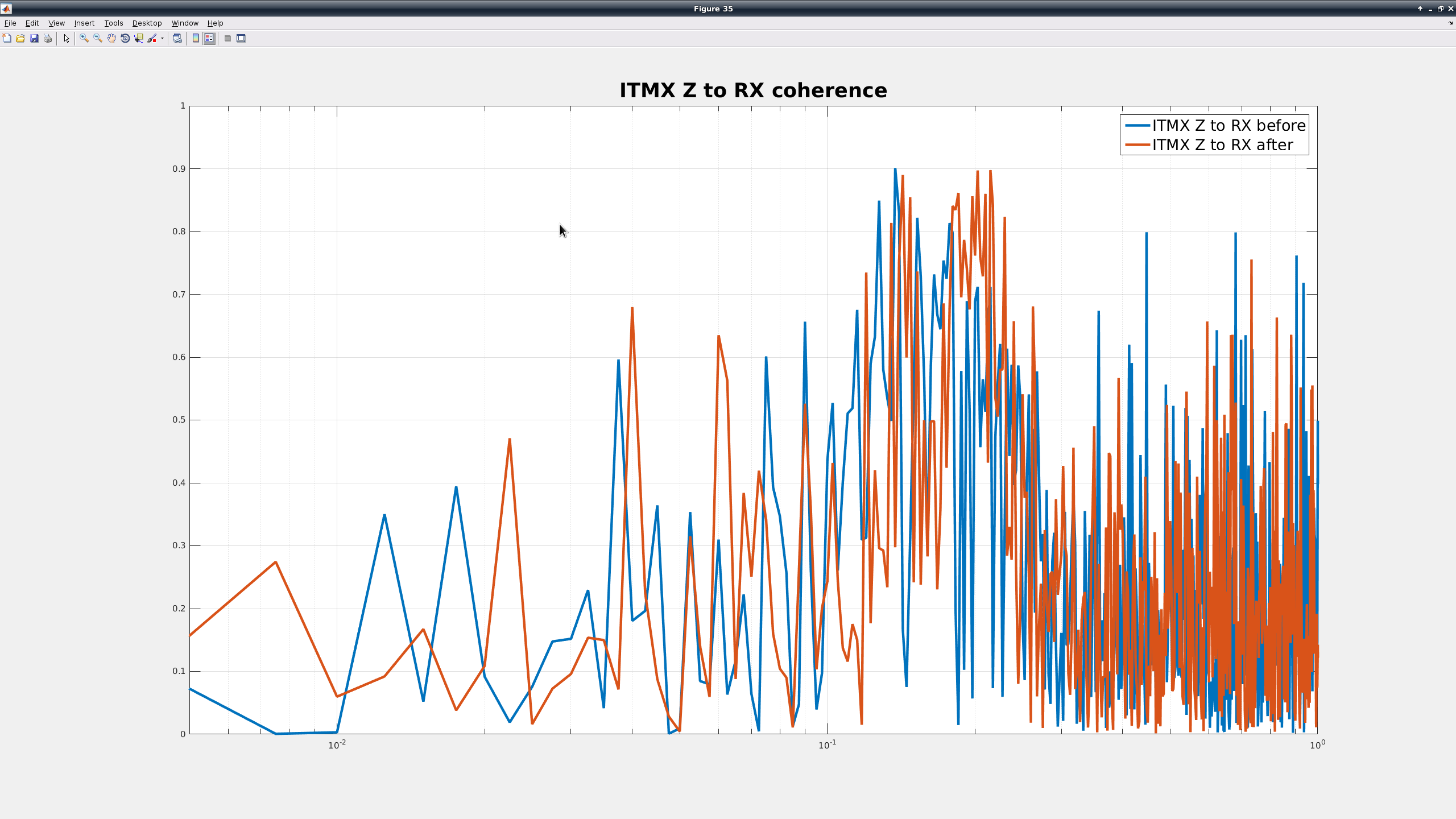Open the brush color dropdown arrow
Viewport: 1456px width, 819px height.
coord(162,38)
